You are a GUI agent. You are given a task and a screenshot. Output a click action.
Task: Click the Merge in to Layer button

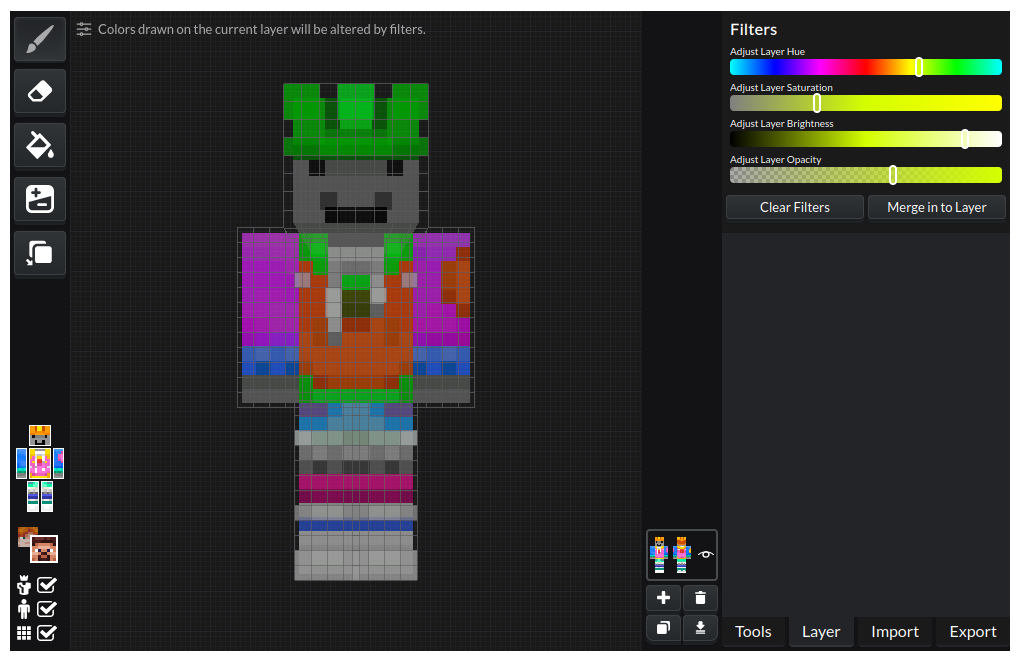click(x=936, y=207)
